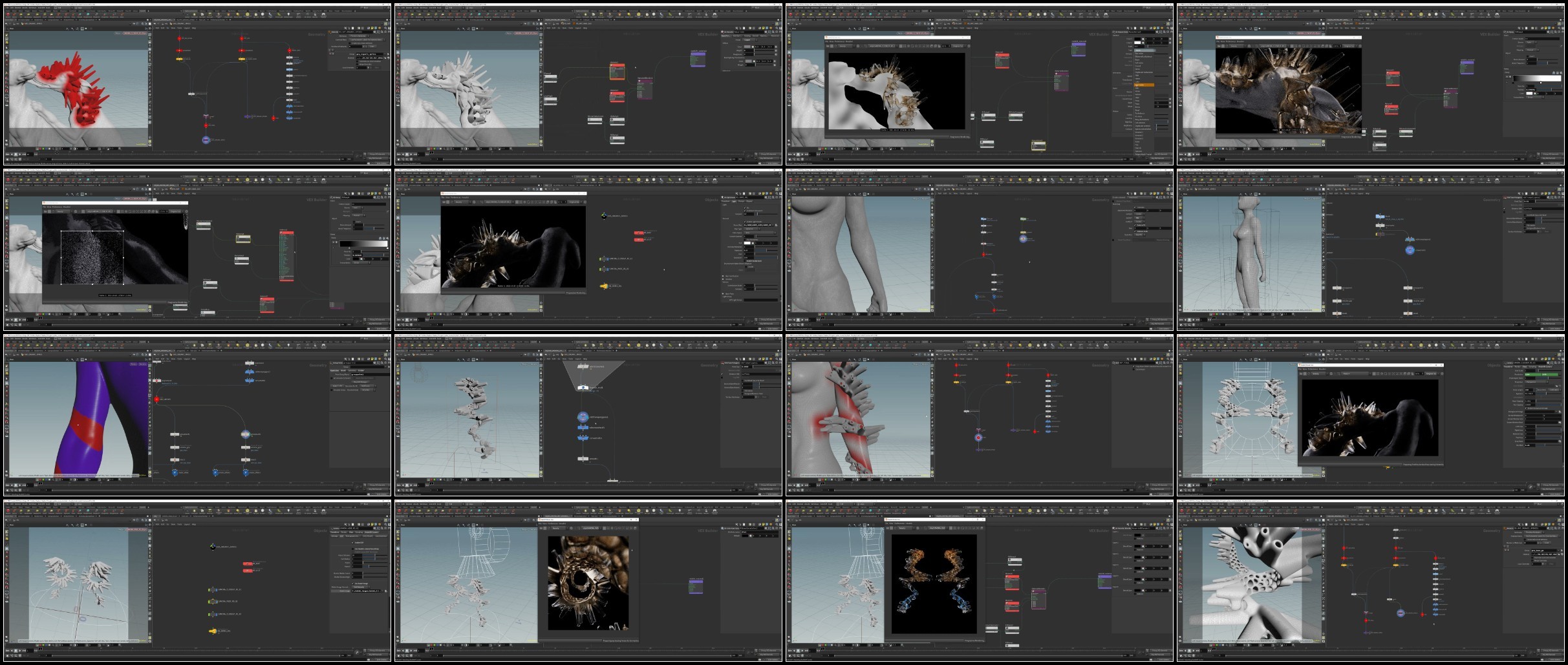Click the orange-and-blue mirrored render image
Screen dimensions: 1568x665
pyautogui.click(x=934, y=584)
